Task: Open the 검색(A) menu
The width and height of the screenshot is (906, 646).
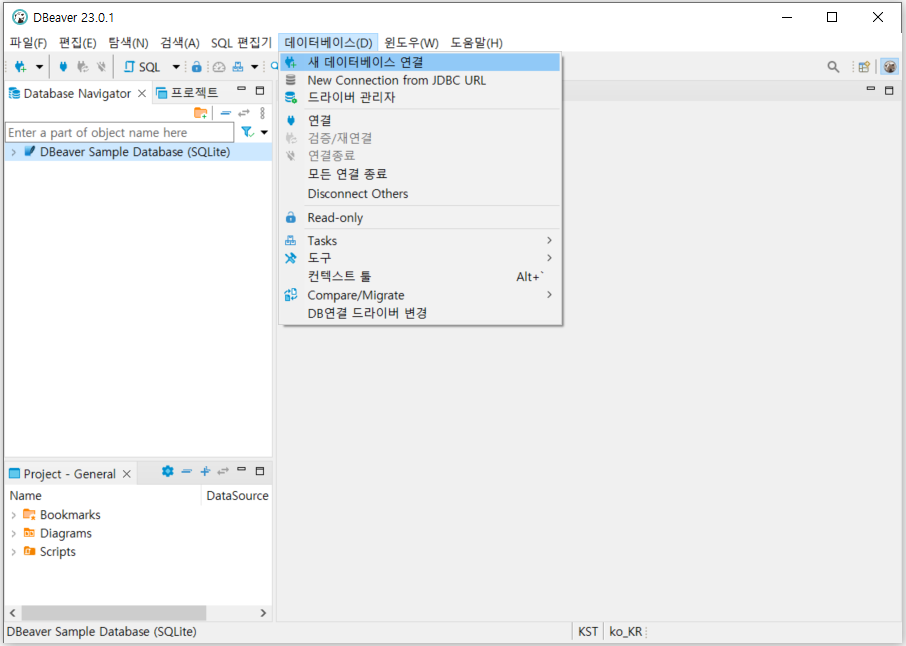Action: click(x=180, y=43)
